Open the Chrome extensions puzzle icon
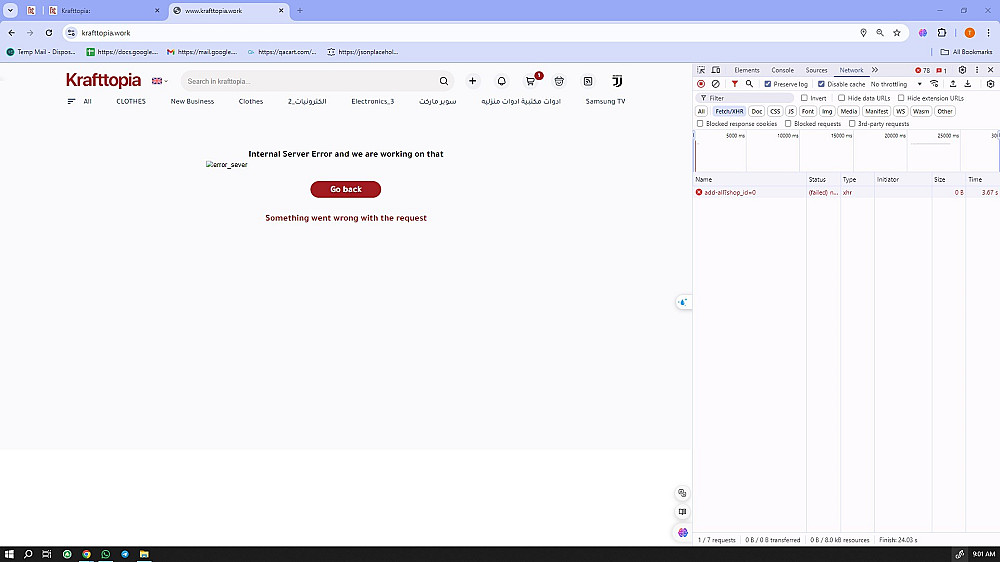 942,33
